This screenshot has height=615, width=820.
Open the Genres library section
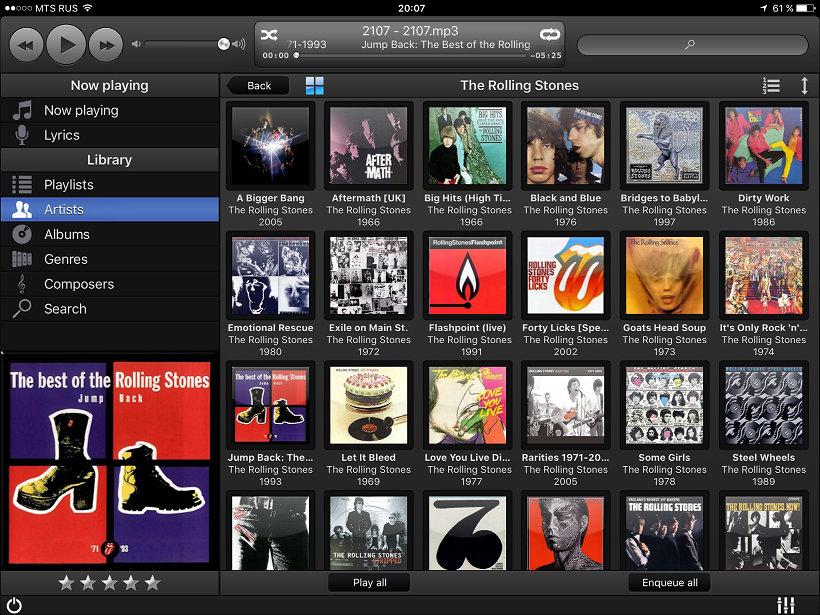click(x=110, y=259)
